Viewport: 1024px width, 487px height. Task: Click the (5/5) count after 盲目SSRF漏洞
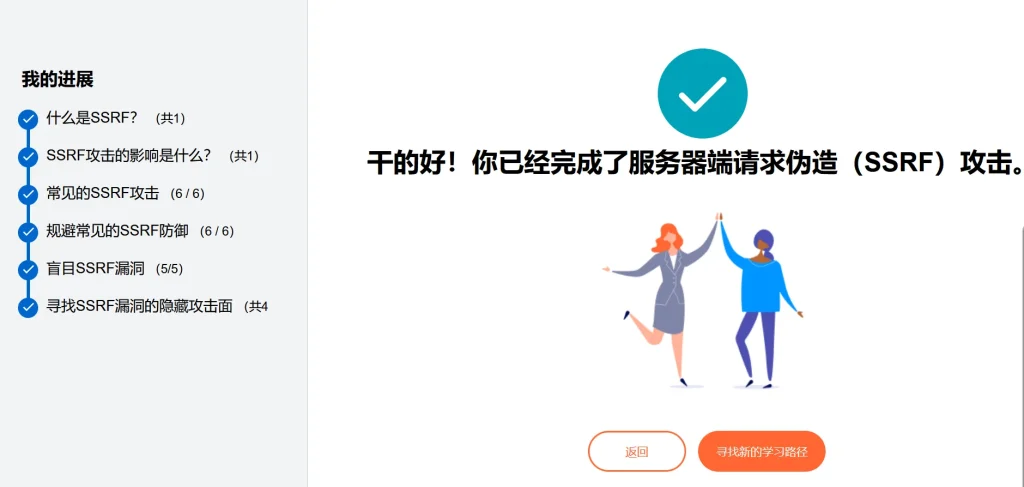165,268
